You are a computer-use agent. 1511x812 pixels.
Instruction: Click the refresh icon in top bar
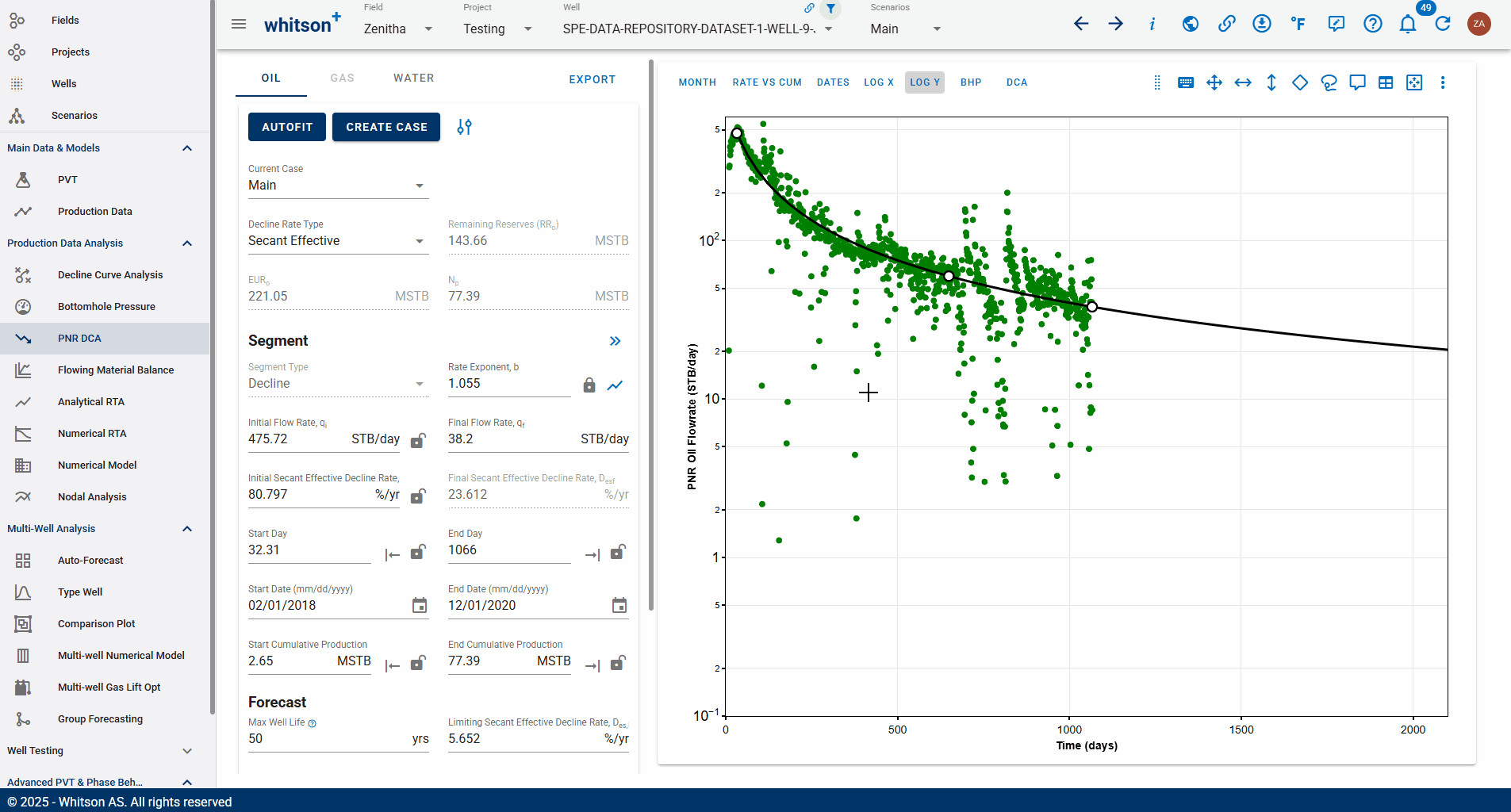(x=1443, y=24)
